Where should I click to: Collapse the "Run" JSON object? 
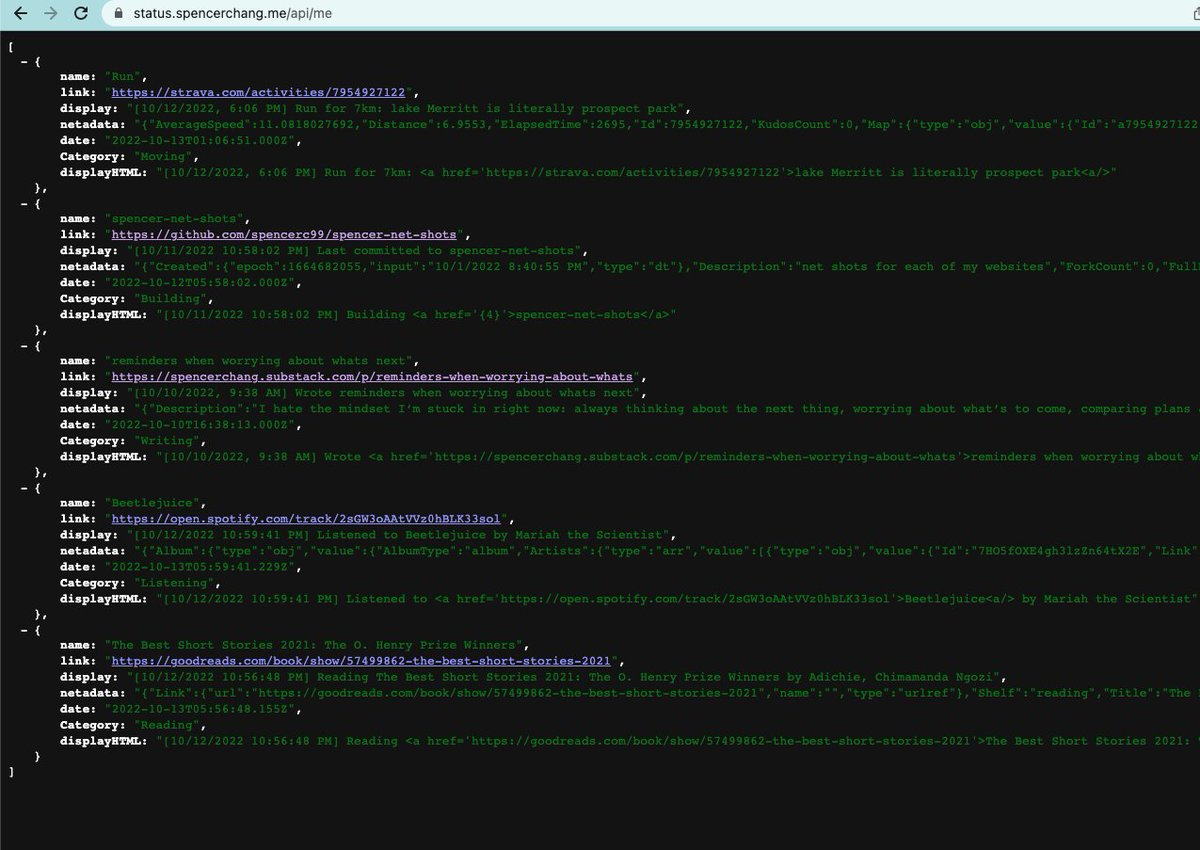(24, 60)
